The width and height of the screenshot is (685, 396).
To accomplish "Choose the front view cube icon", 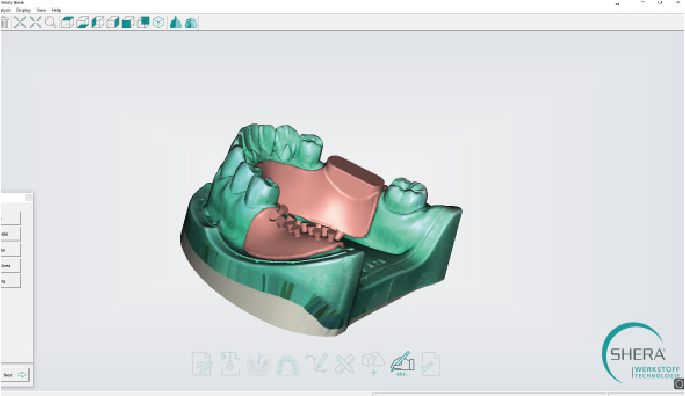I will click(x=128, y=22).
